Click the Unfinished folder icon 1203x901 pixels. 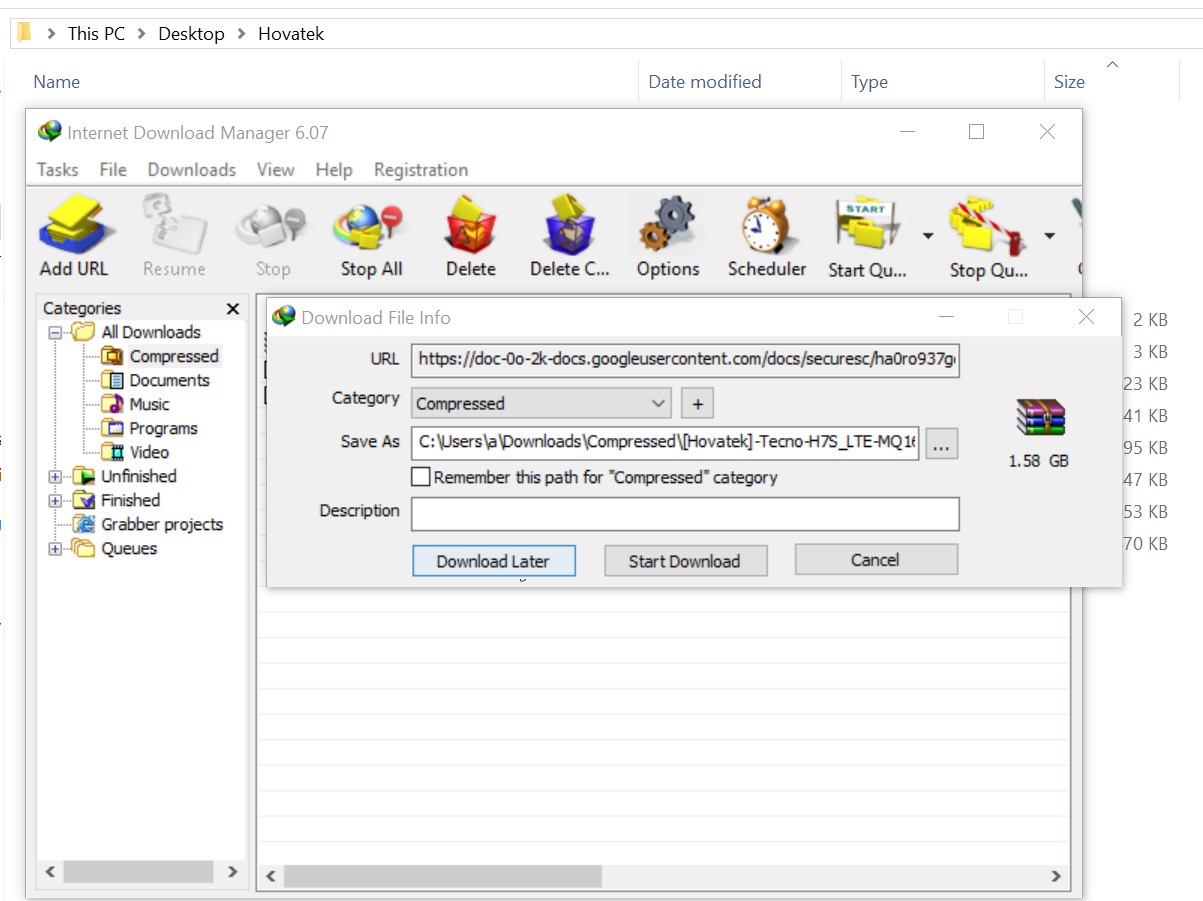pos(84,476)
